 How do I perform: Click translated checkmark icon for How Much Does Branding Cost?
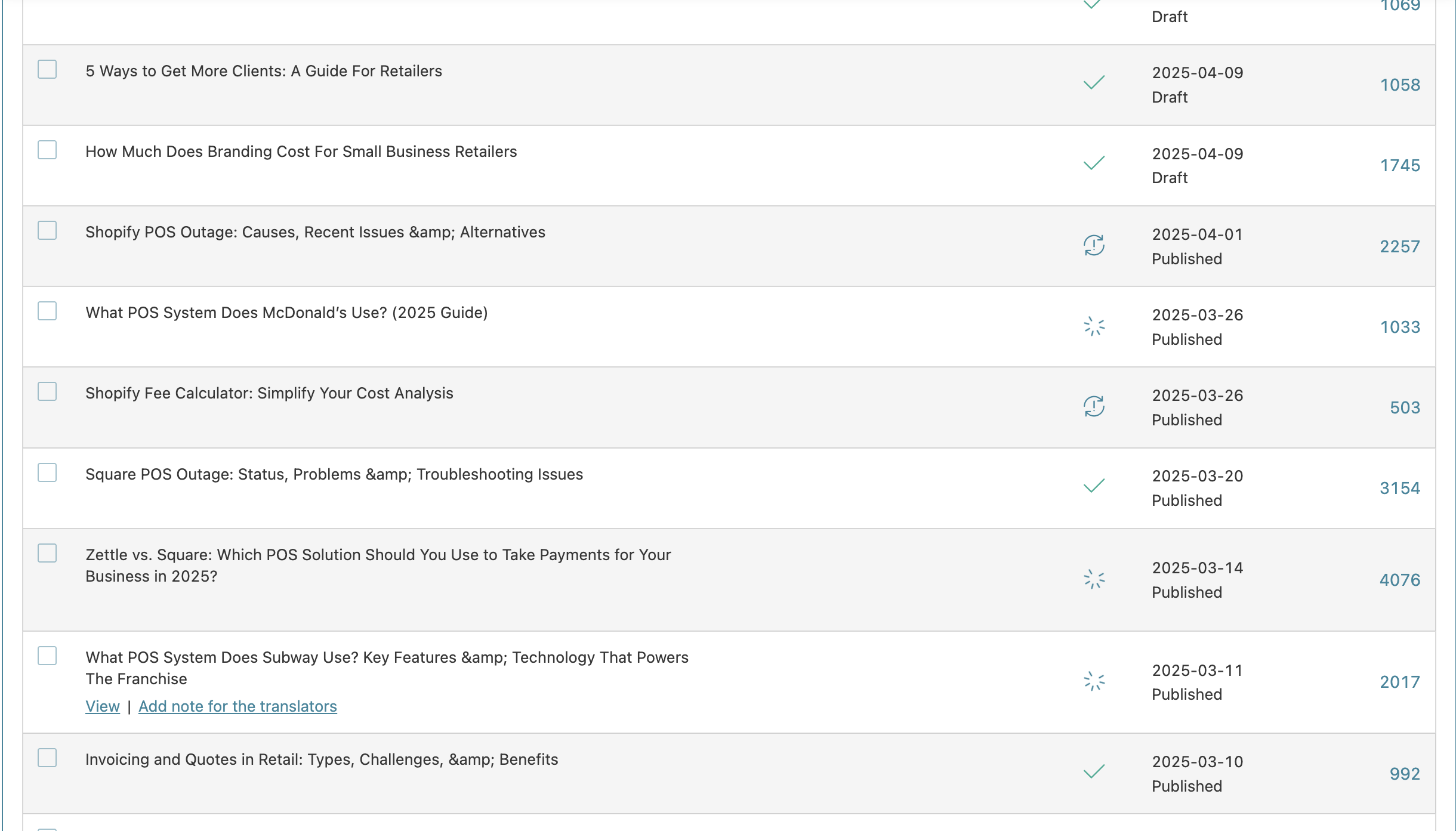pos(1094,163)
